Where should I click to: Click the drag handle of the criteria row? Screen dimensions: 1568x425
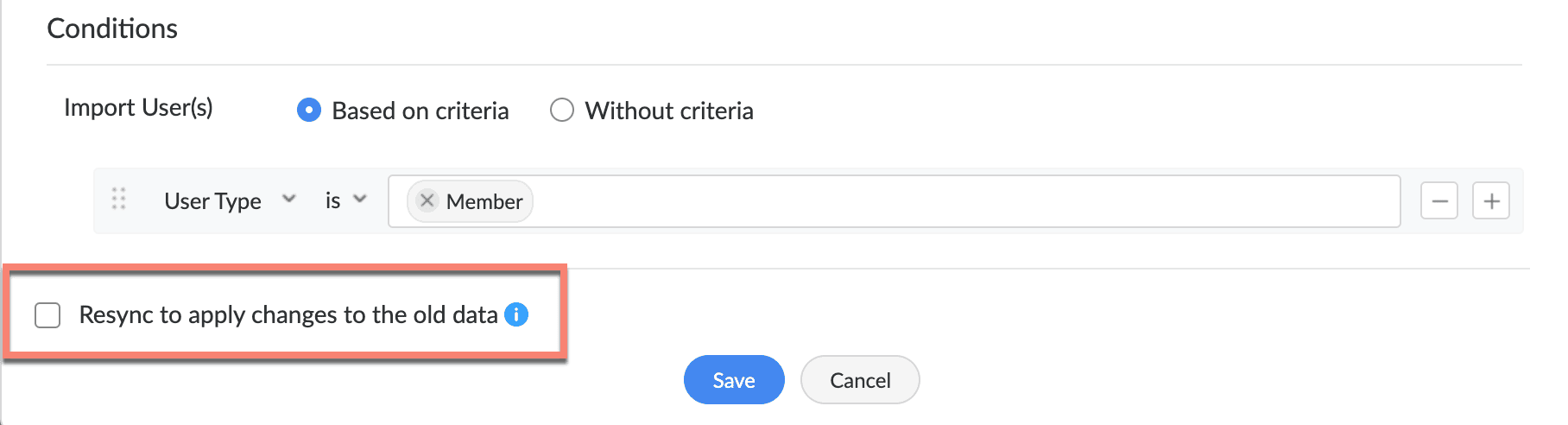[x=119, y=200]
